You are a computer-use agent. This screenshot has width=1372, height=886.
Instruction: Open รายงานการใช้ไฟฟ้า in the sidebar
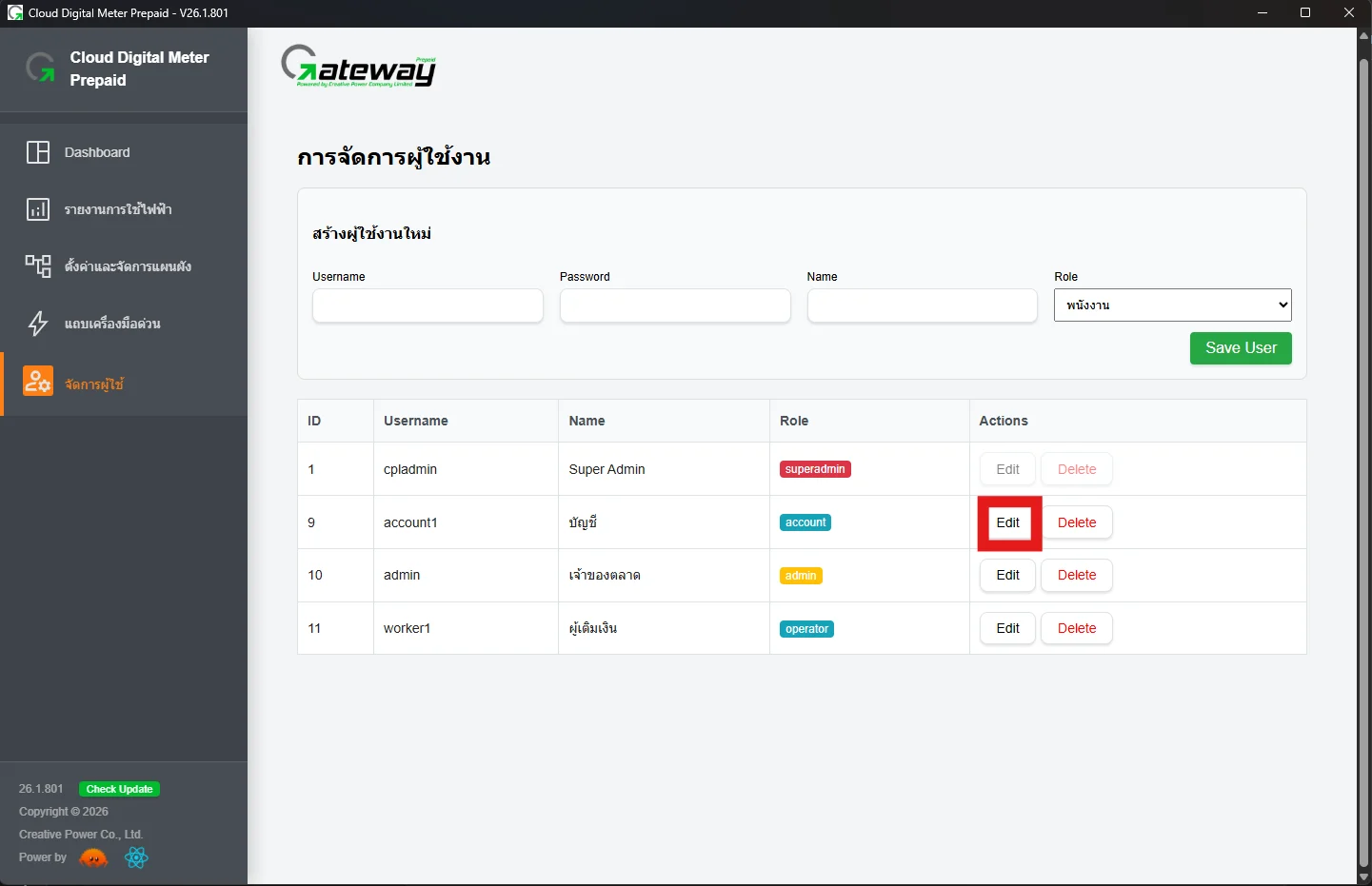click(x=124, y=209)
